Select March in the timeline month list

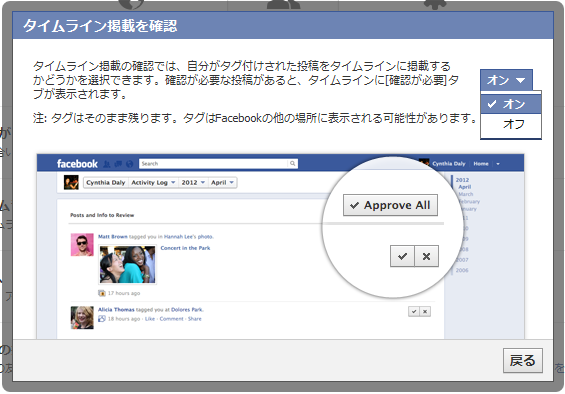[x=466, y=194]
